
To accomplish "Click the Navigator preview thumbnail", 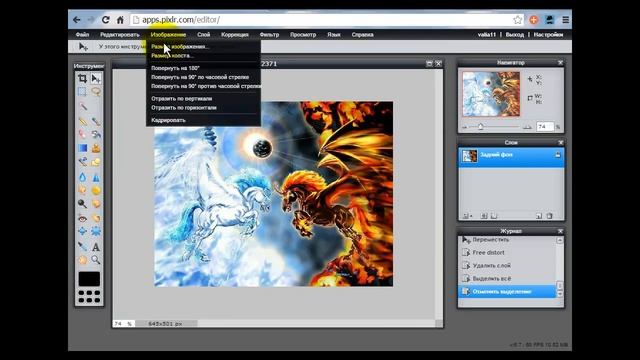I will (491, 94).
